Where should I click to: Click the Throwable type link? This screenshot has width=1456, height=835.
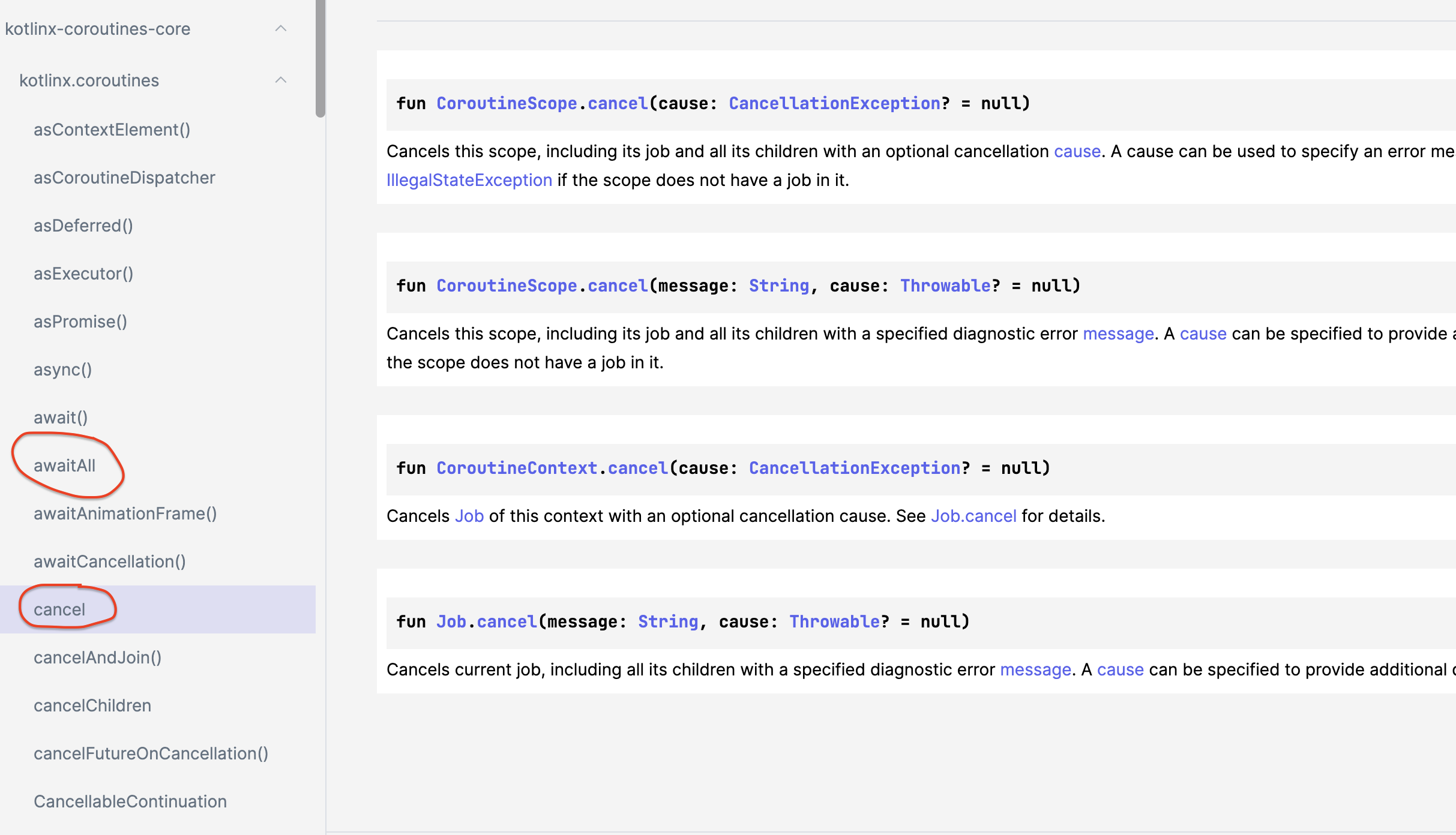point(944,286)
